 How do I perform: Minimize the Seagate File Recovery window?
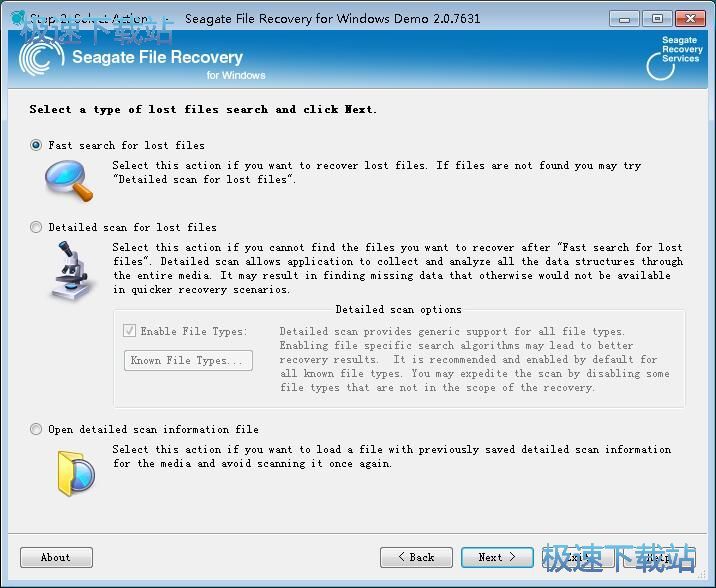click(x=624, y=19)
